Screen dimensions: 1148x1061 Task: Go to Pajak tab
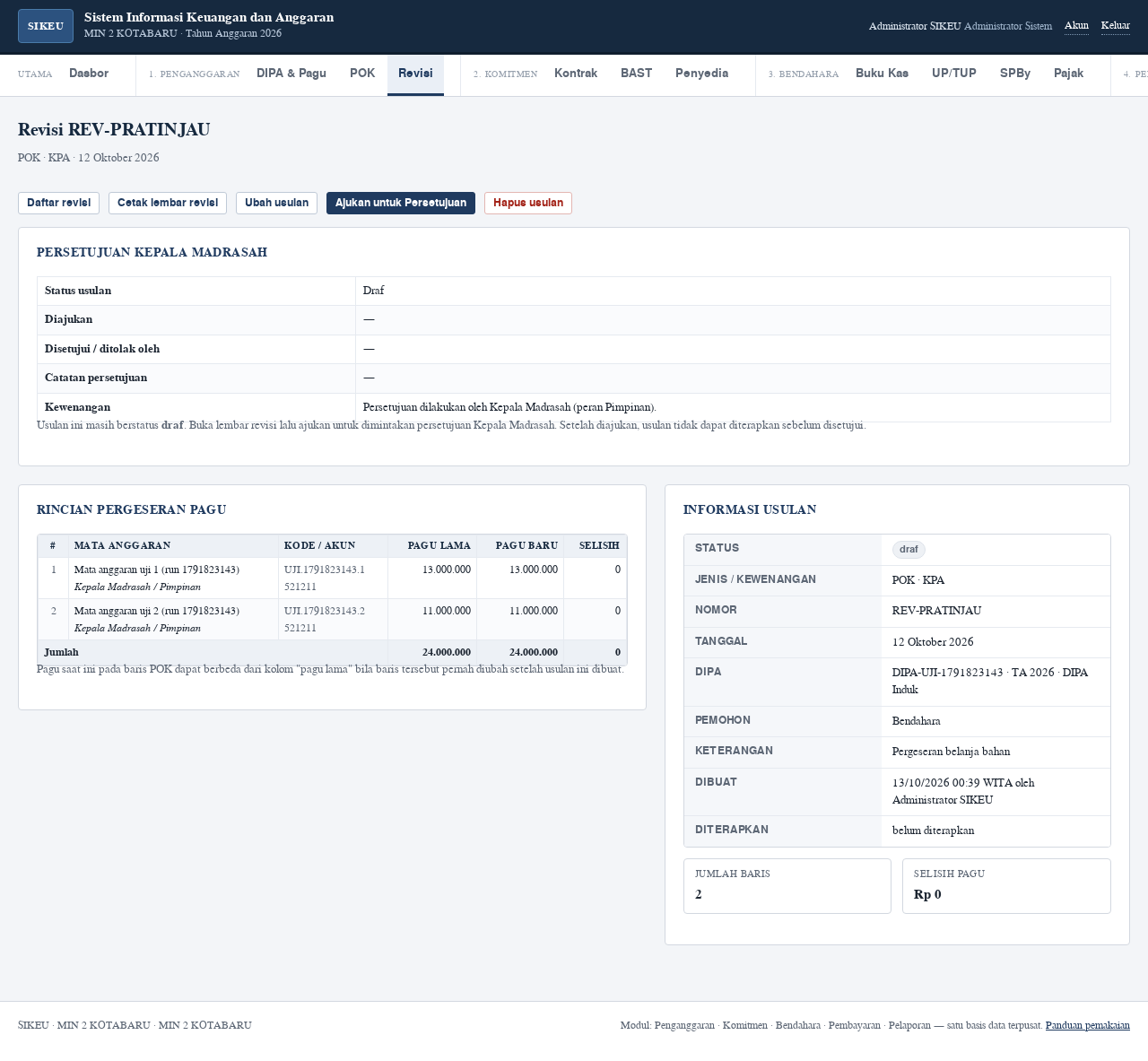pyautogui.click(x=1068, y=74)
